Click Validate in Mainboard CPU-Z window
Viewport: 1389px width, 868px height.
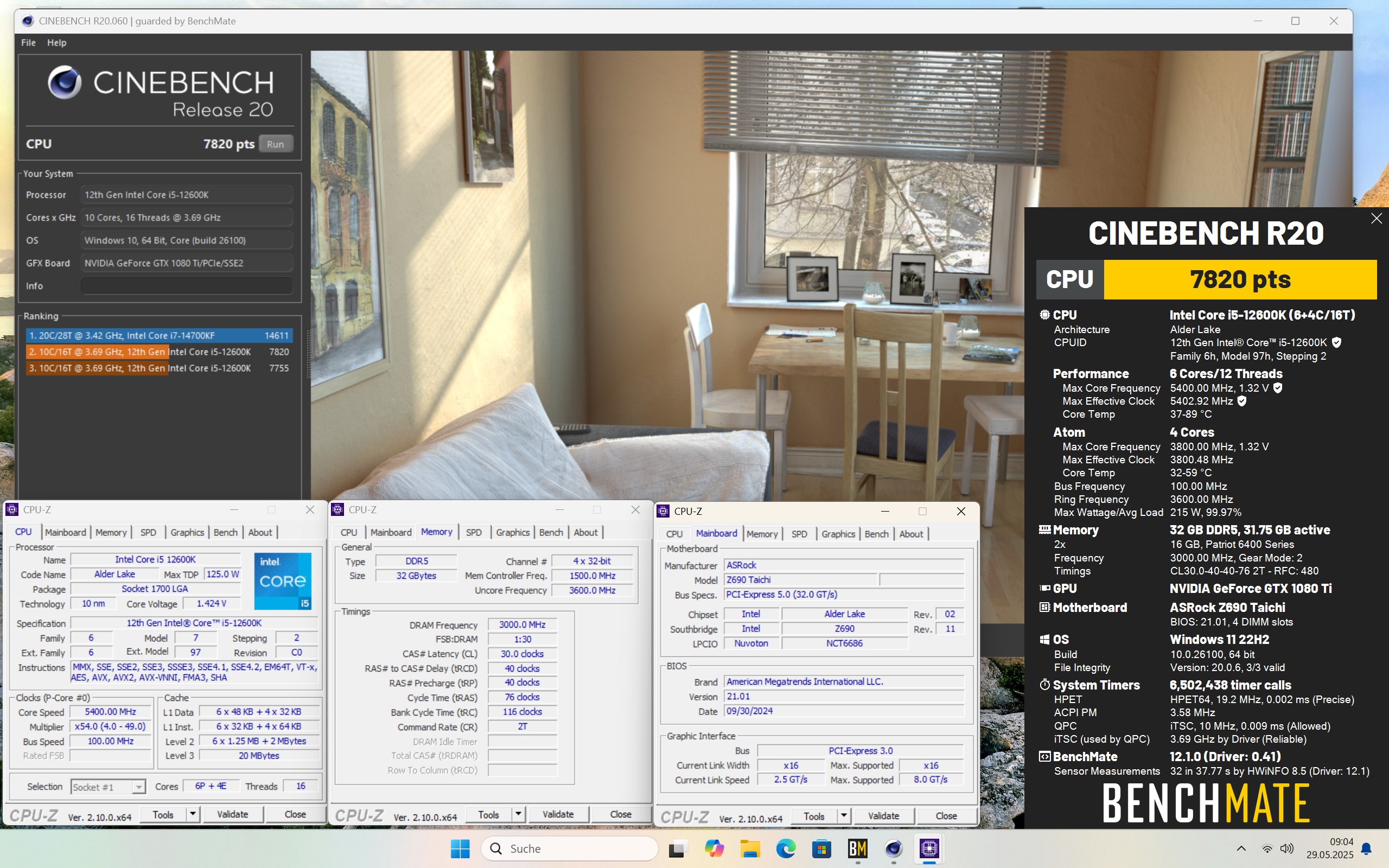point(883,816)
